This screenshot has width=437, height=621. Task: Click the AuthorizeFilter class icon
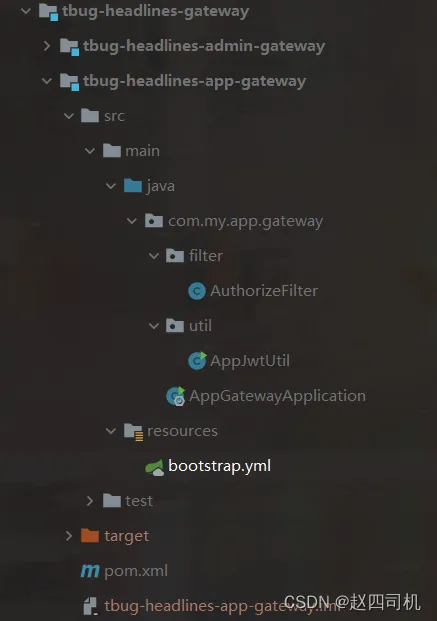pos(197,291)
